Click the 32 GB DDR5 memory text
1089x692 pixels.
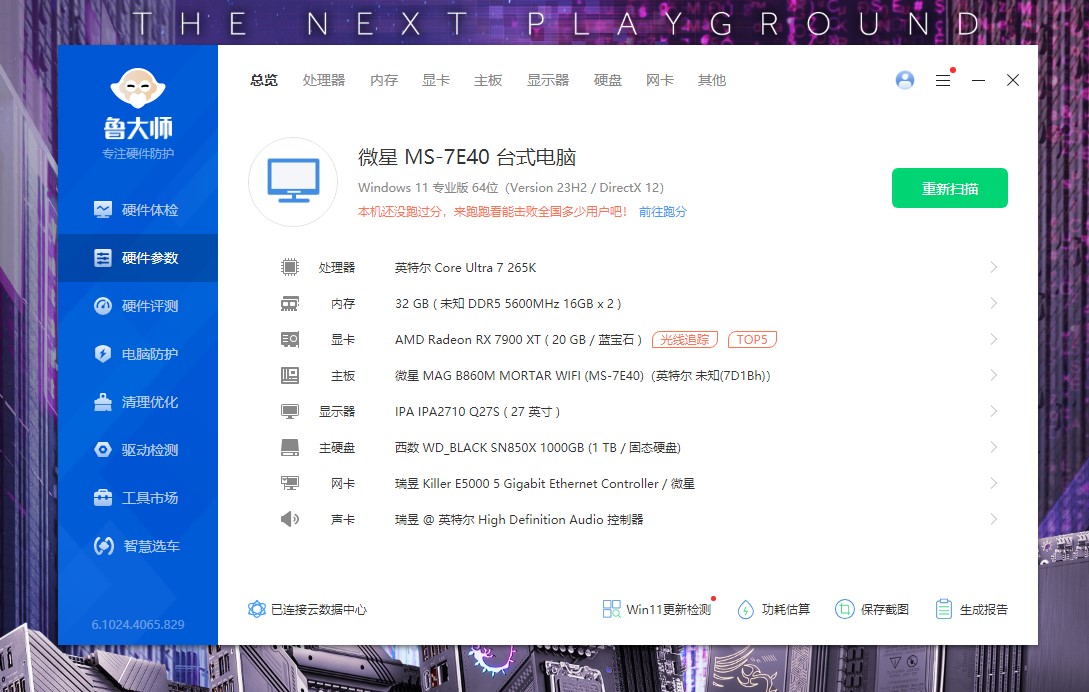tap(508, 304)
